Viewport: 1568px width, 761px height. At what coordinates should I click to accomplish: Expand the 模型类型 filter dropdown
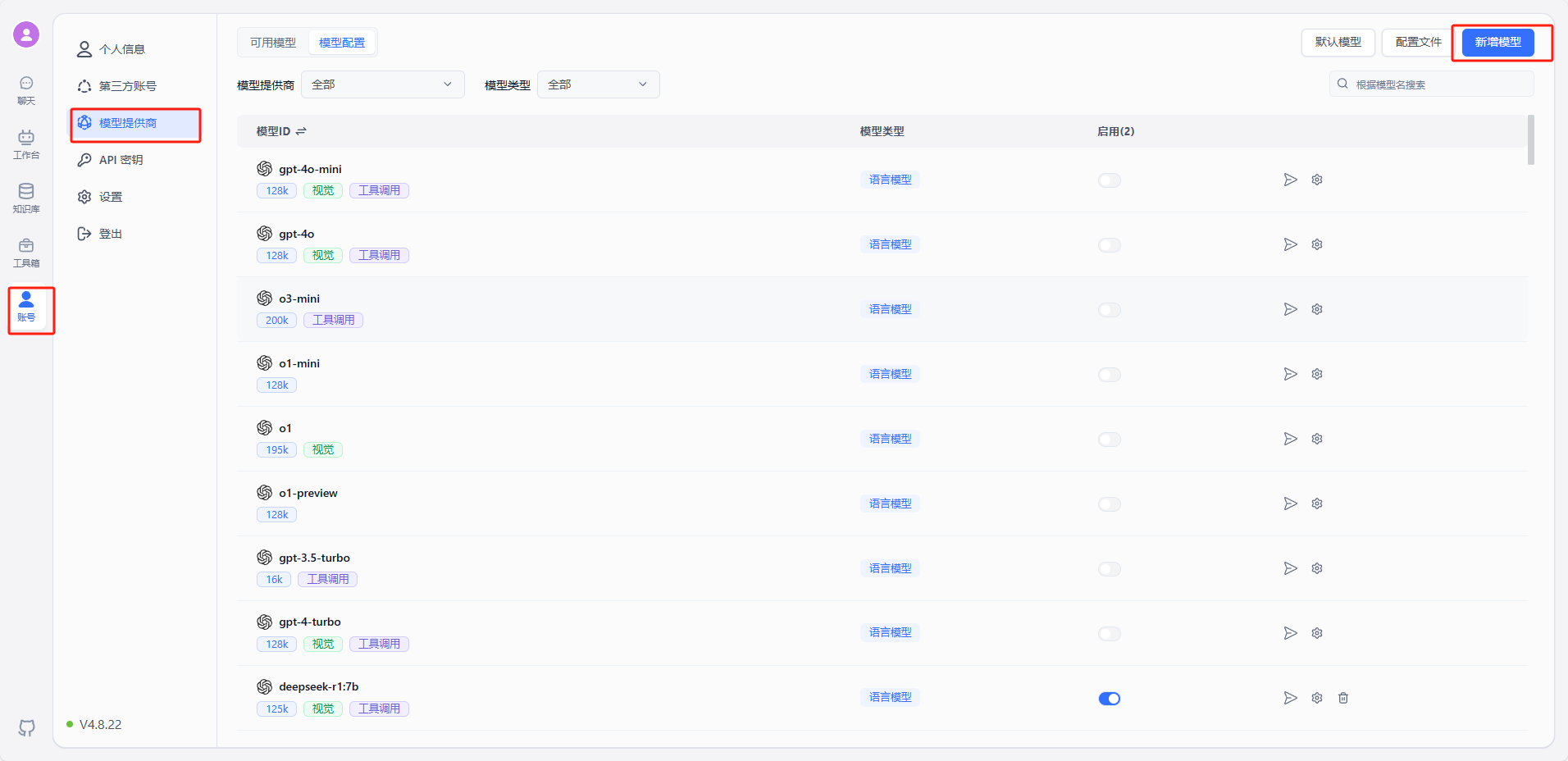point(598,84)
